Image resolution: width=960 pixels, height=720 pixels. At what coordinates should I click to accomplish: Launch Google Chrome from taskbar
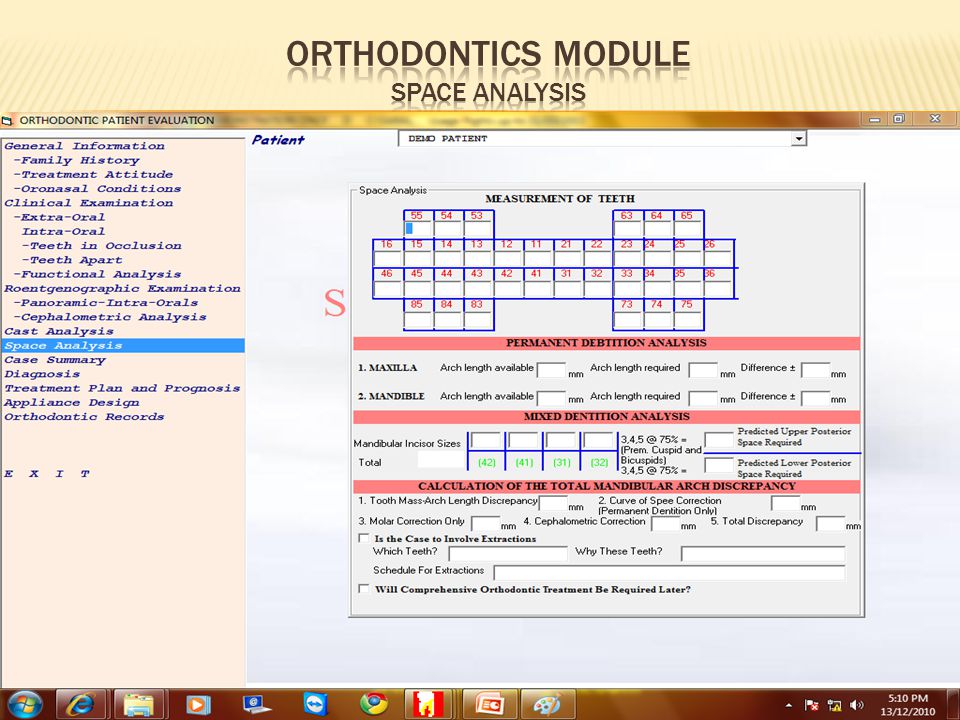374,704
